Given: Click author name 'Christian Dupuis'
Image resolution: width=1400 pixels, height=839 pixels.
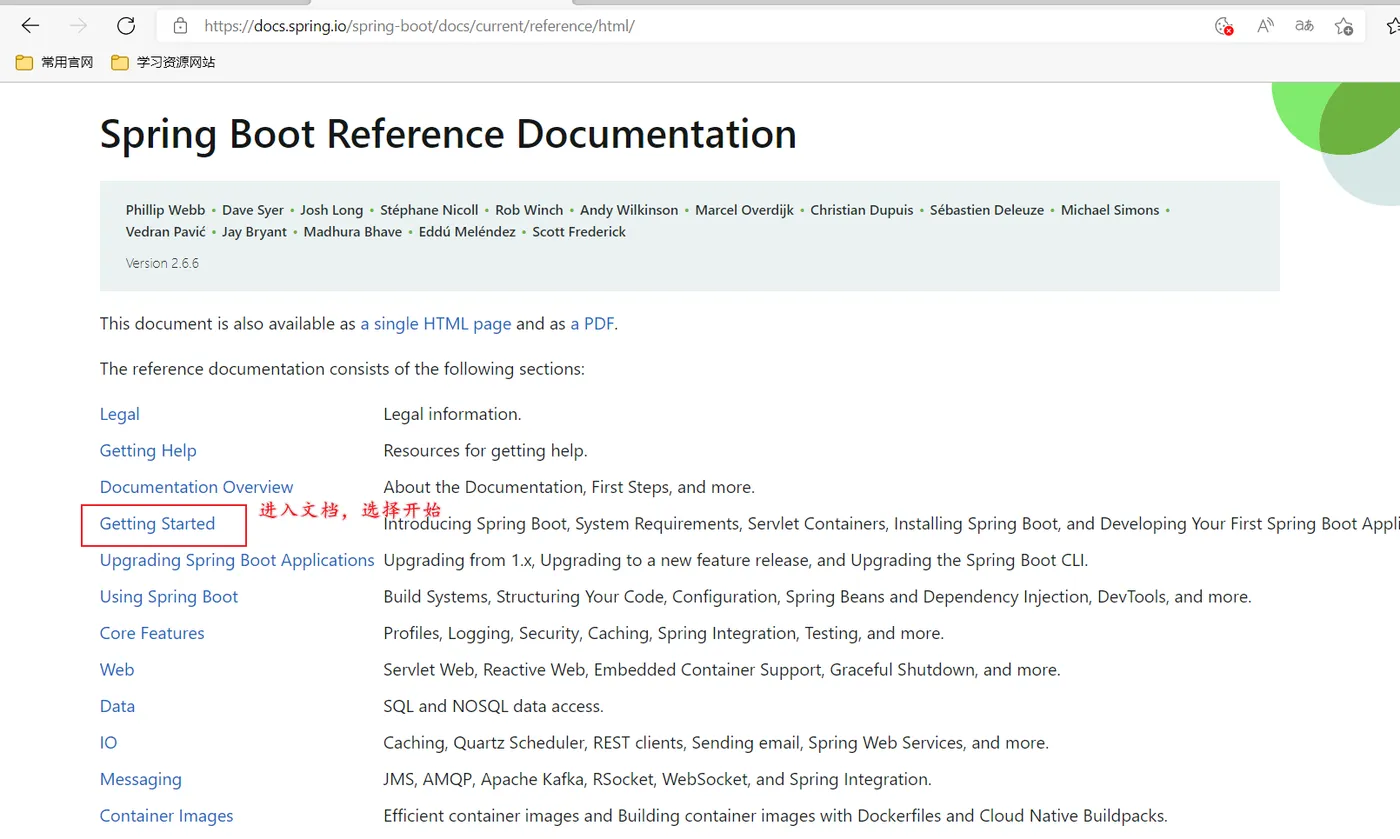Looking at the screenshot, I should (x=862, y=210).
